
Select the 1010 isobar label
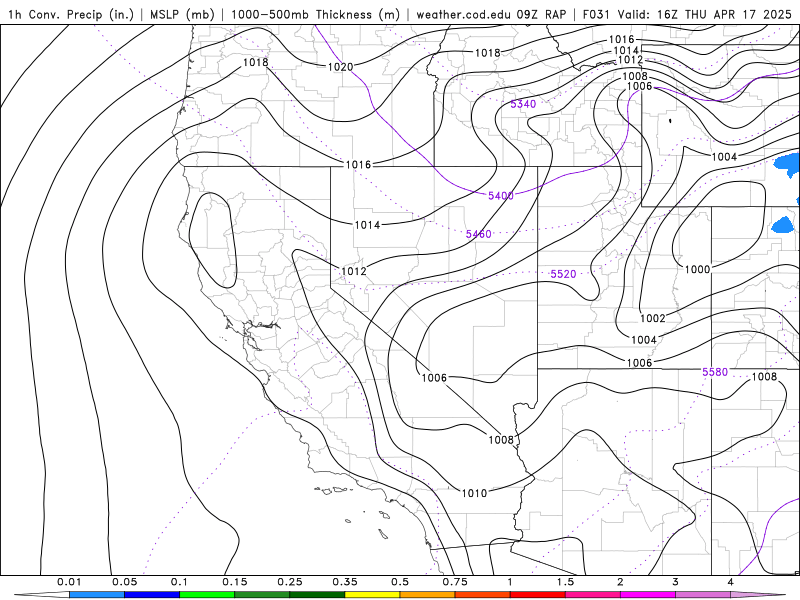click(474, 493)
